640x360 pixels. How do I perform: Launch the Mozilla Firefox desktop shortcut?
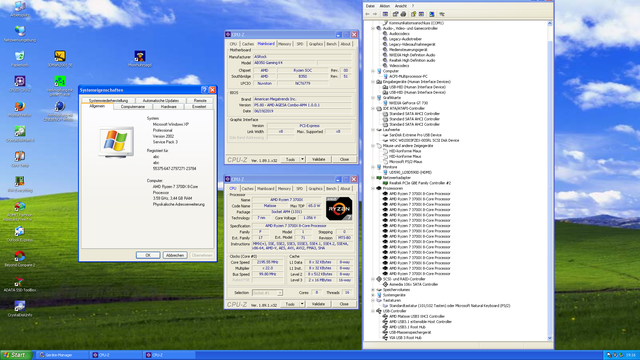20,109
